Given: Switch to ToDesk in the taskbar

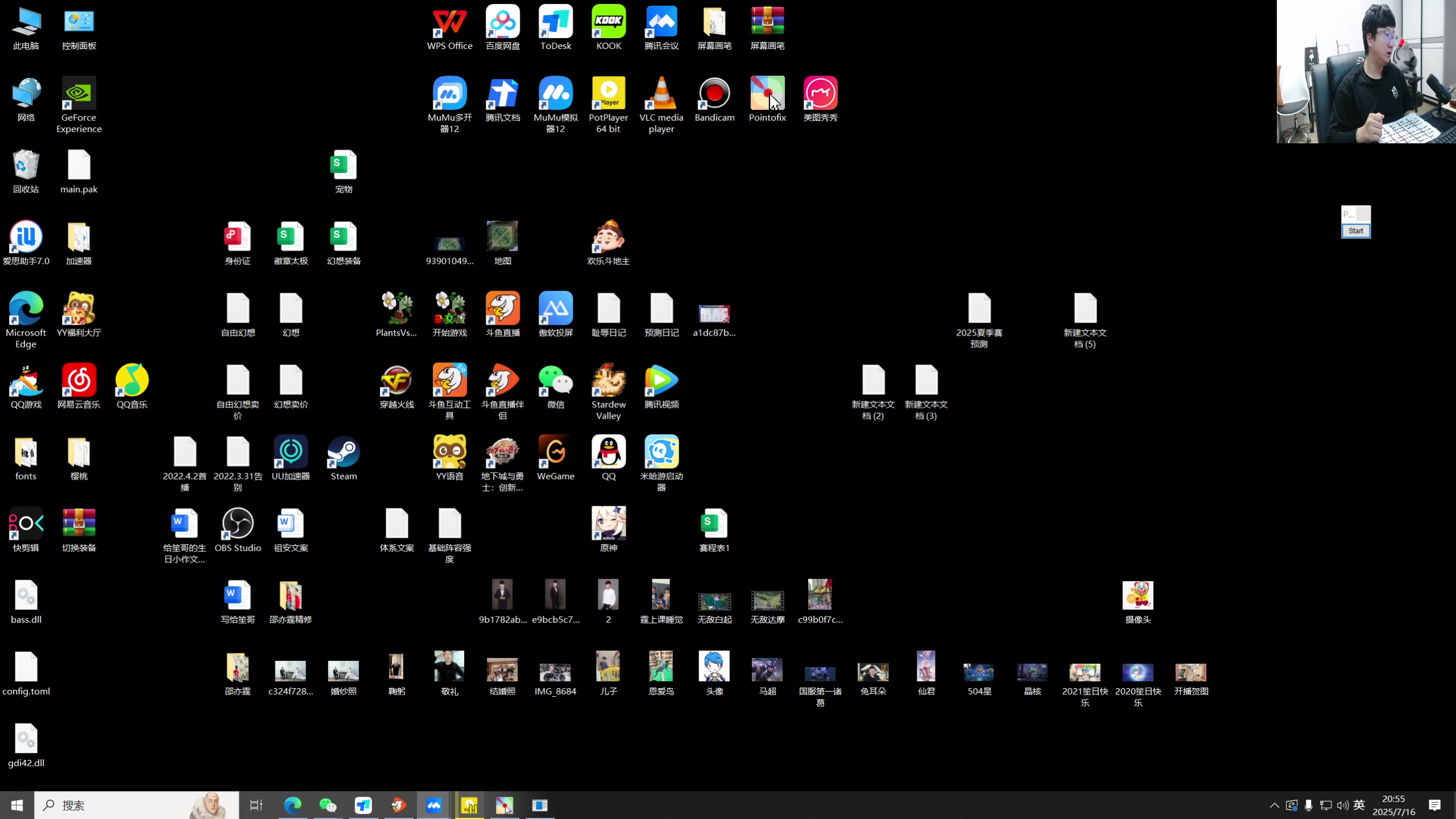Looking at the screenshot, I should click(363, 805).
